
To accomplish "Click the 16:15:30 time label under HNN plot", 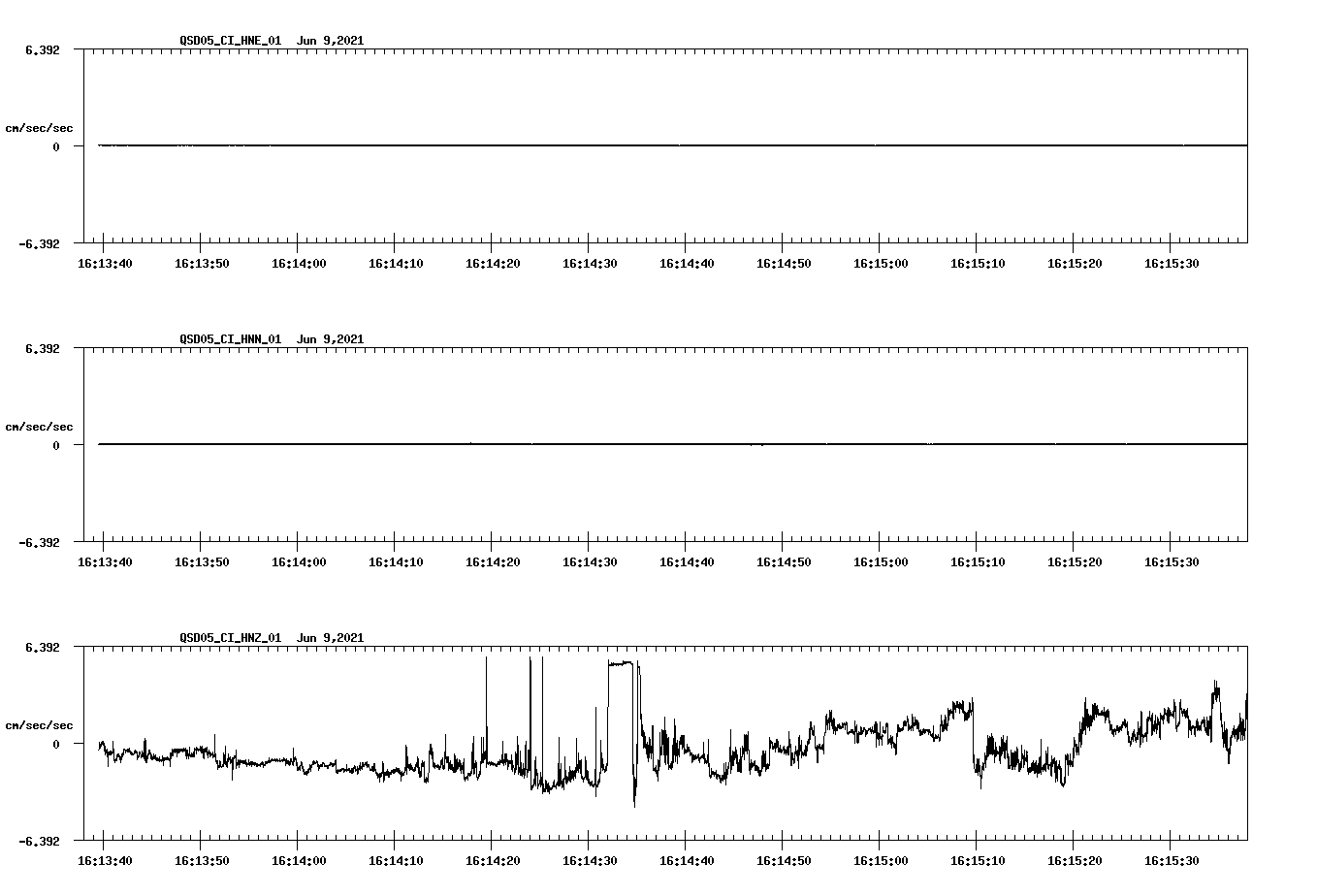I will coord(1172,562).
